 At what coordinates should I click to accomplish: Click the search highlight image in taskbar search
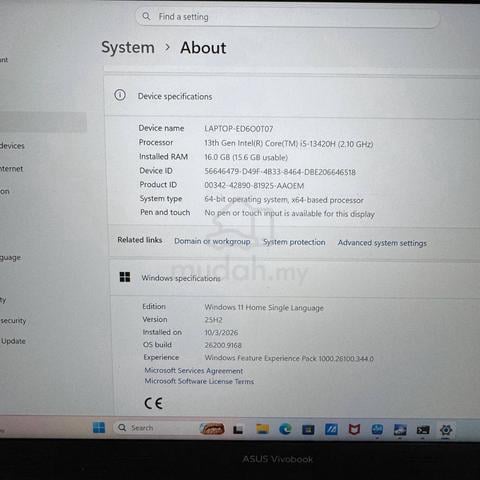(212, 429)
